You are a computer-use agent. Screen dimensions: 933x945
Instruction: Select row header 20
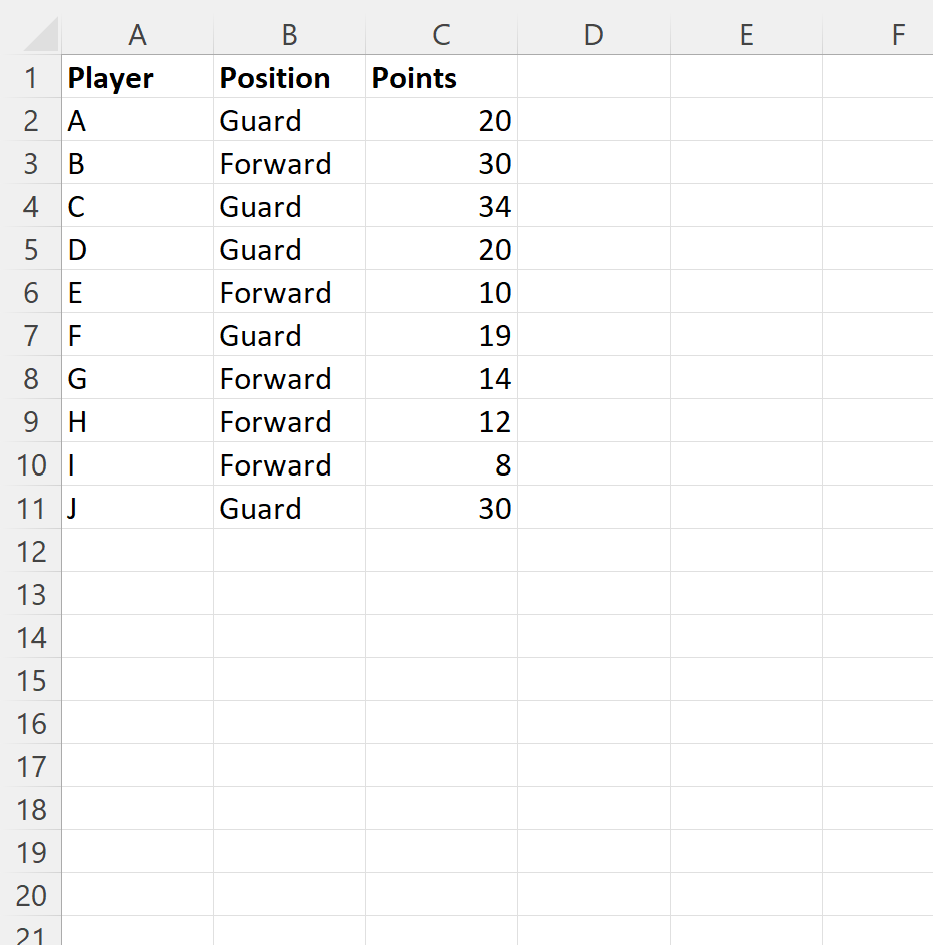(x=31, y=895)
